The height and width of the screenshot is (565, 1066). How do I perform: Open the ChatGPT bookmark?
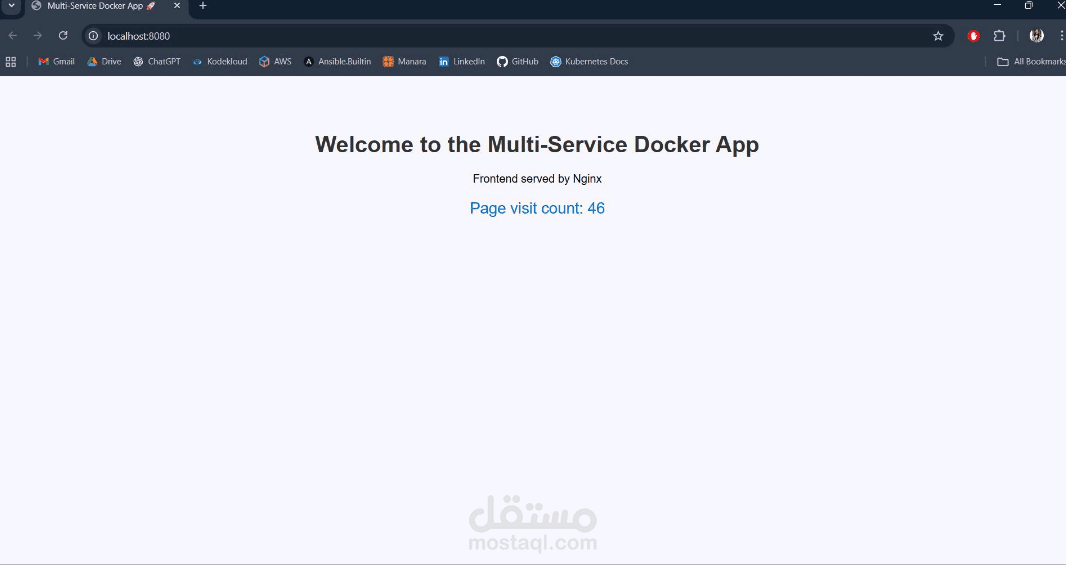[157, 62]
